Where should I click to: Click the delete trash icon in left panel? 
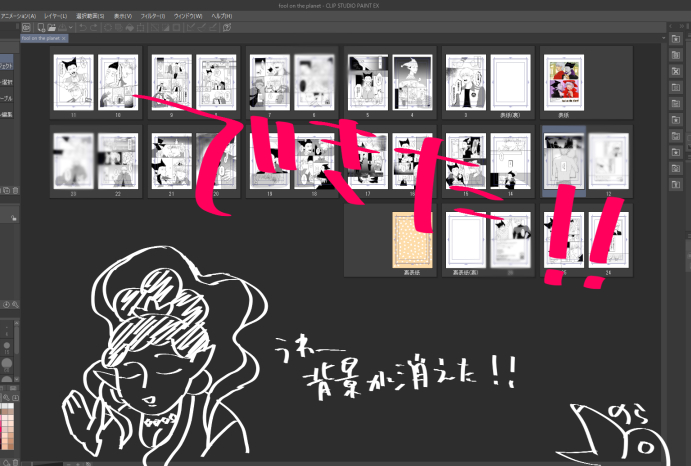click(15, 190)
